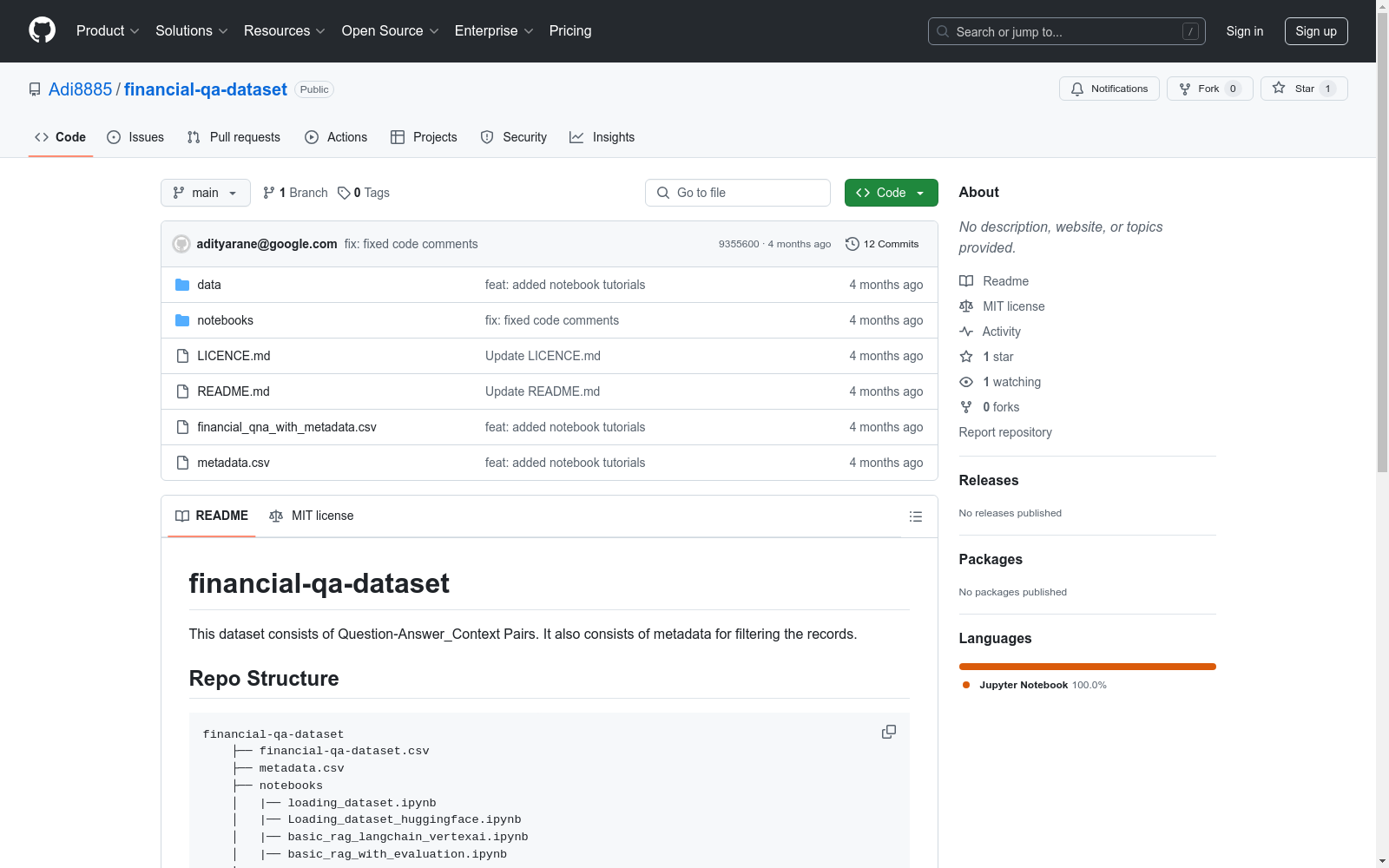Image resolution: width=1389 pixels, height=868 pixels.
Task: Focus the Go to file search field
Action: point(738,193)
